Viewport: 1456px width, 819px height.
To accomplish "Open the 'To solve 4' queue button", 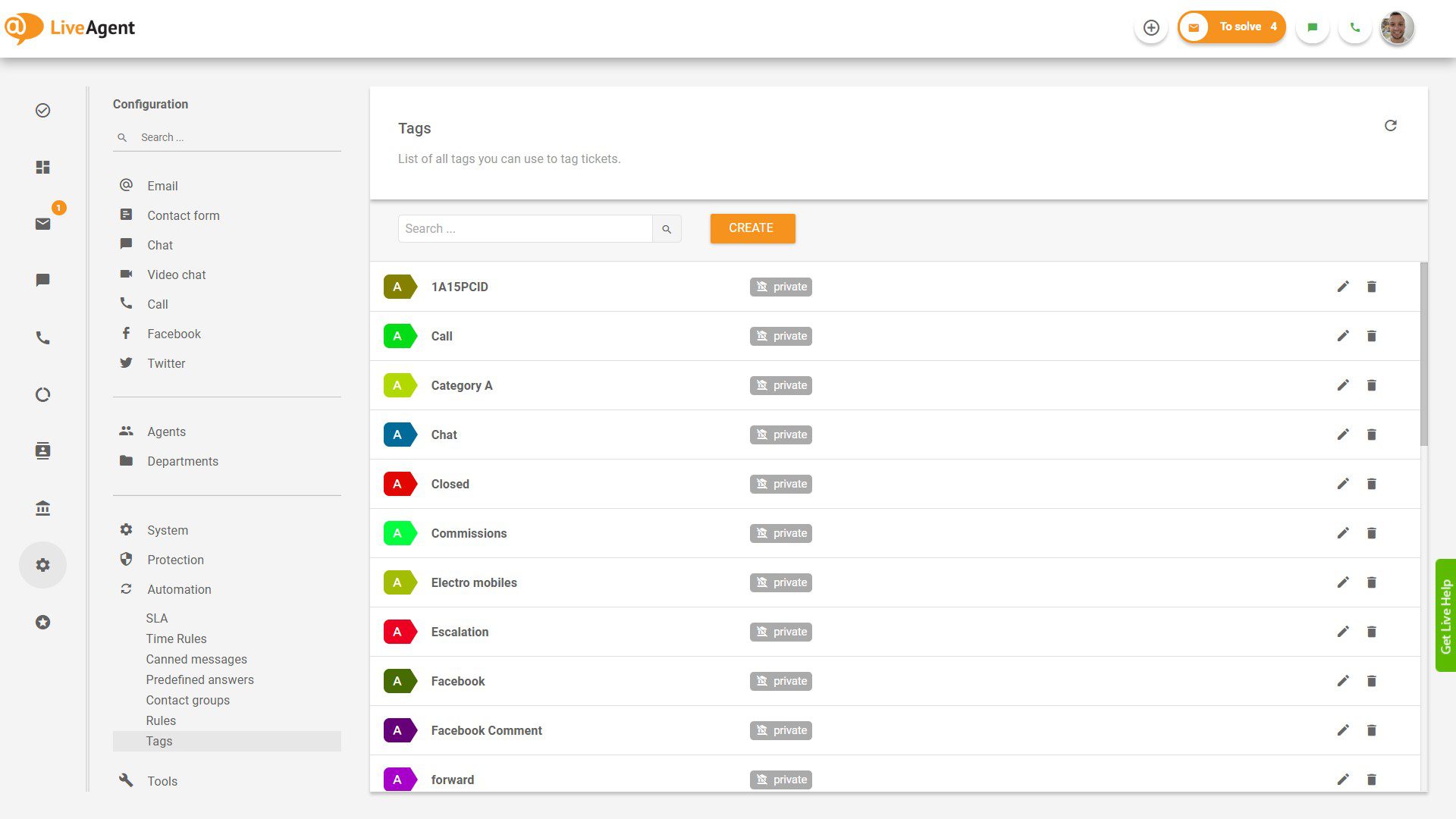I will tap(1231, 27).
